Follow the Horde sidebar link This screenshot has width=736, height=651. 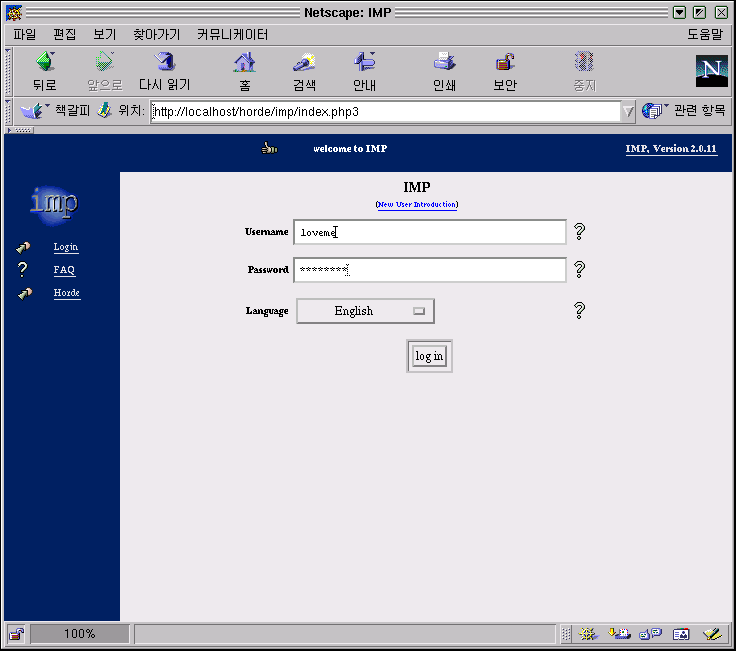67,293
